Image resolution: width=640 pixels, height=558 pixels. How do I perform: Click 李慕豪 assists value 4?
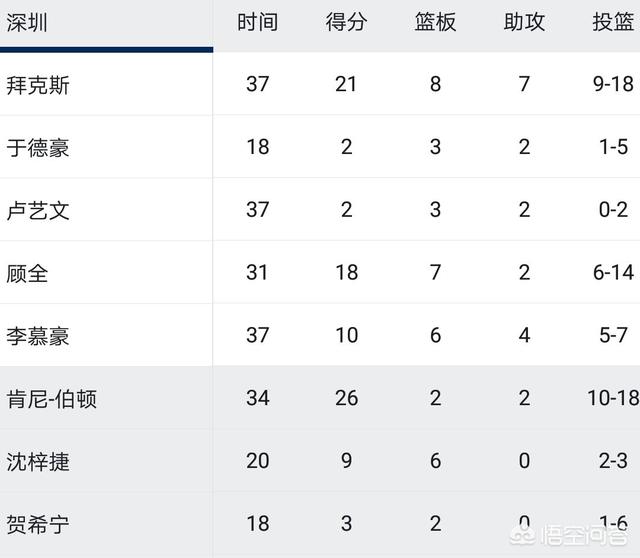pyautogui.click(x=524, y=336)
